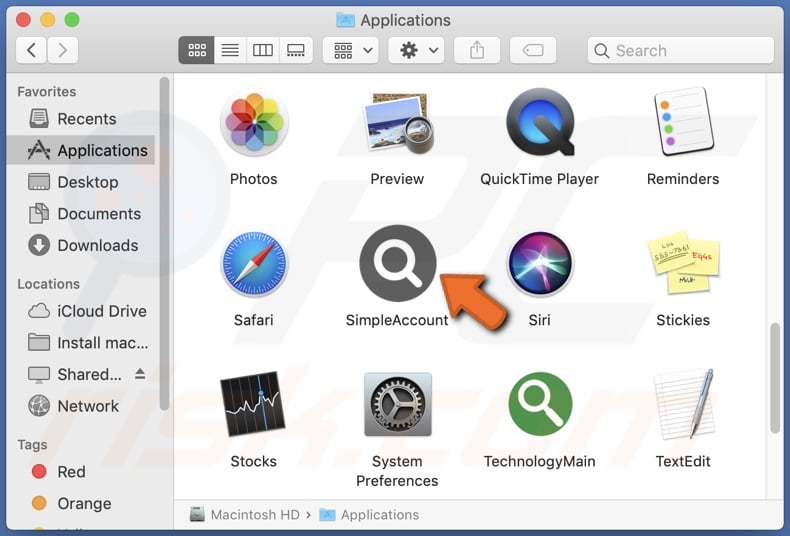Select the Safari compass icon
Image resolution: width=790 pixels, height=536 pixels.
pos(254,263)
